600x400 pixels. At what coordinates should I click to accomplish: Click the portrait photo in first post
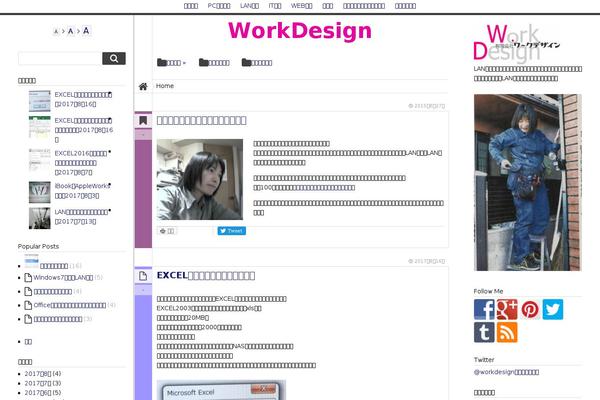pyautogui.click(x=199, y=179)
